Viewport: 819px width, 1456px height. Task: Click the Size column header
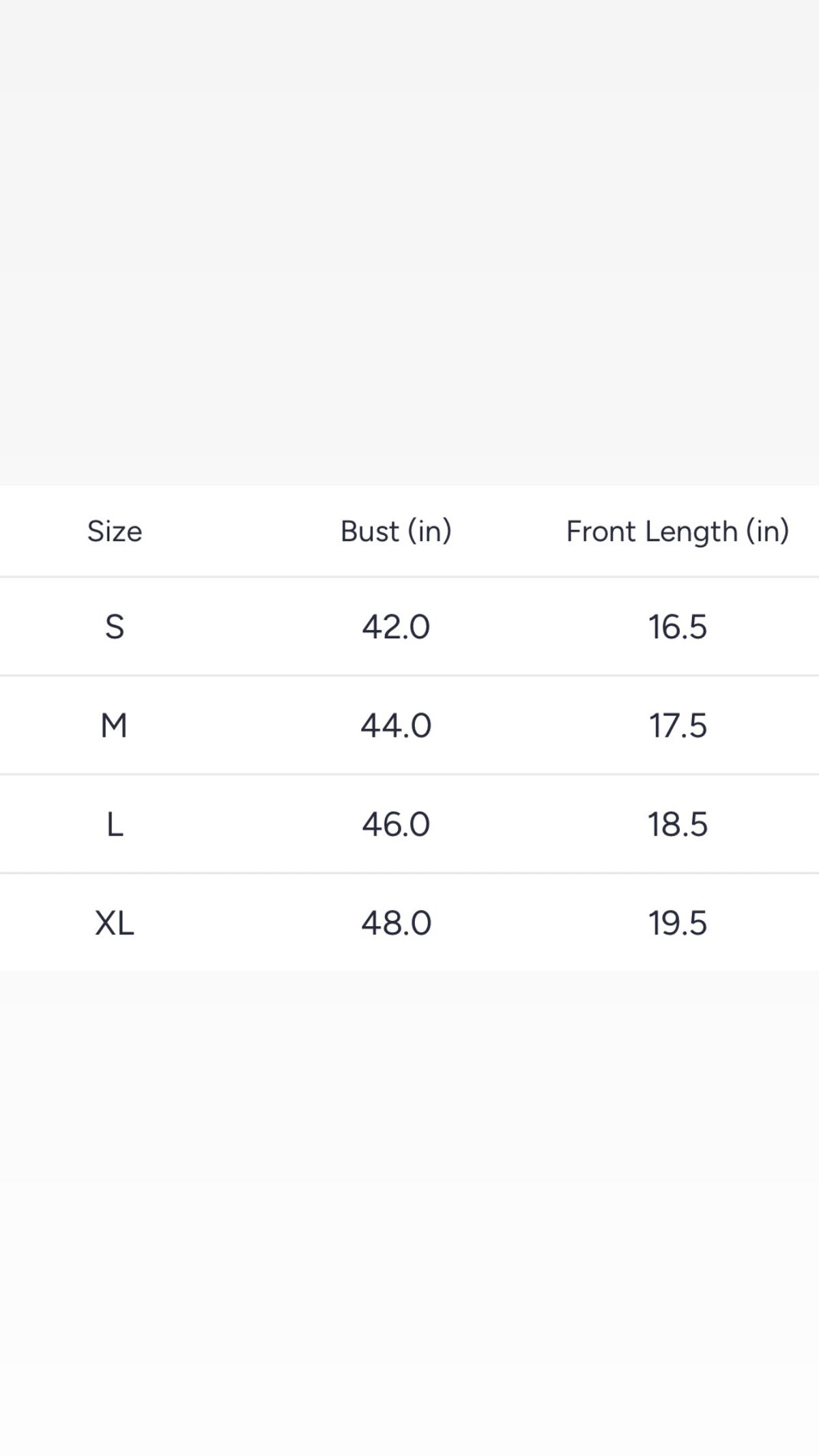[115, 531]
